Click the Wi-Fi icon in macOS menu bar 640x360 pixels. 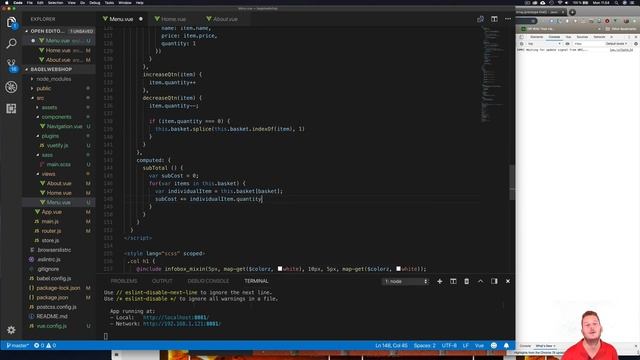[x=560, y=2]
